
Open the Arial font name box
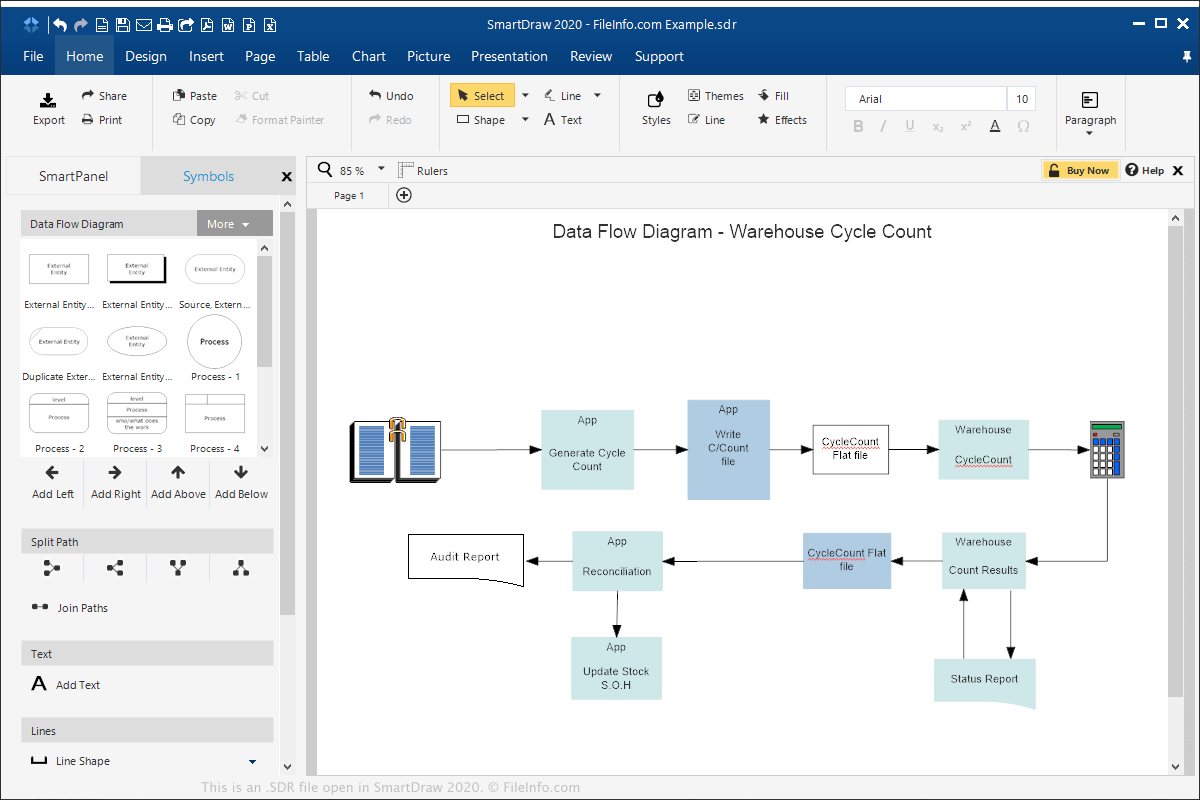pyautogui.click(x=925, y=99)
